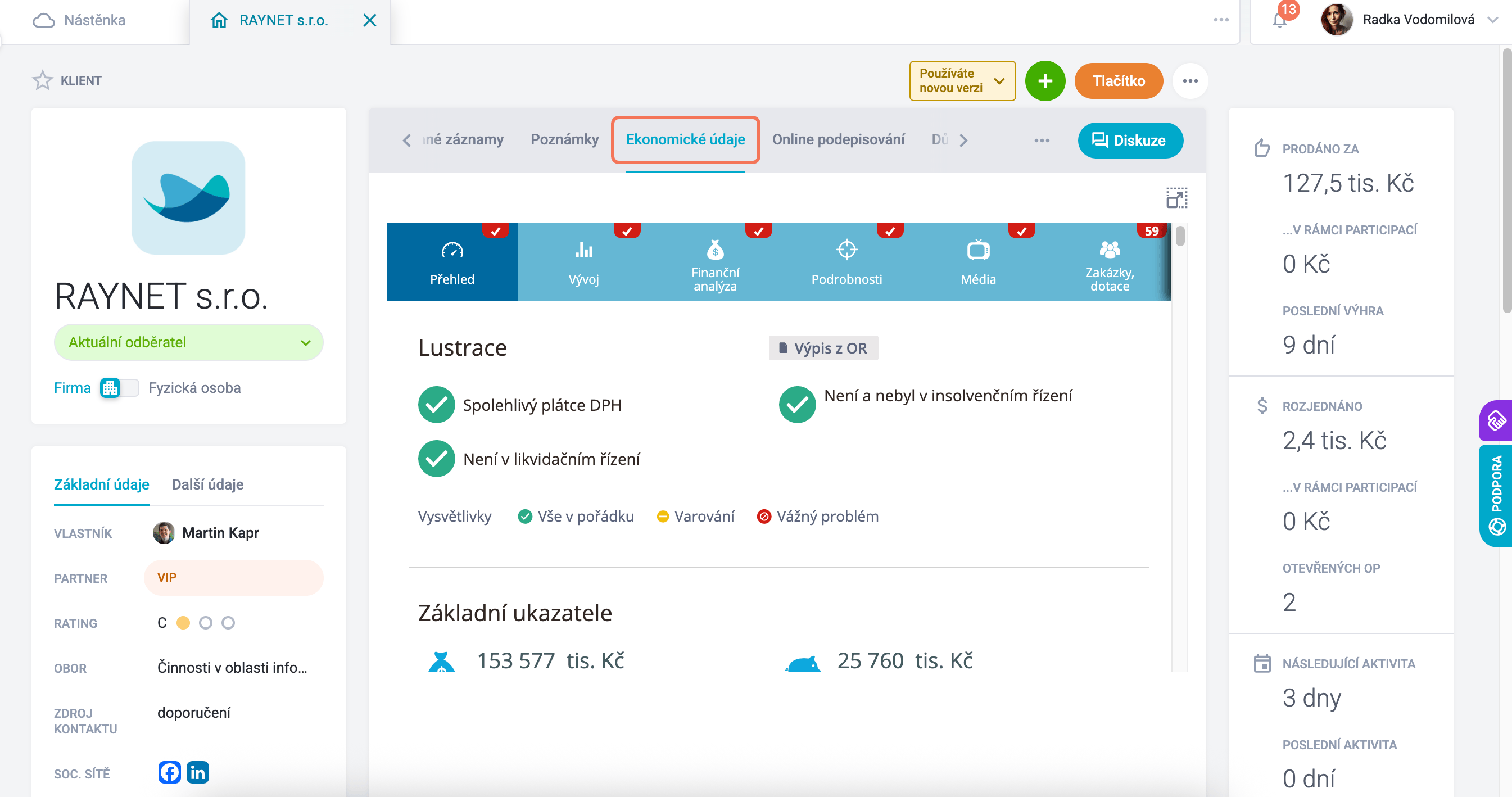This screenshot has width=1512, height=797.
Task: Open the PODPORA support side tab
Action: pos(1496,496)
